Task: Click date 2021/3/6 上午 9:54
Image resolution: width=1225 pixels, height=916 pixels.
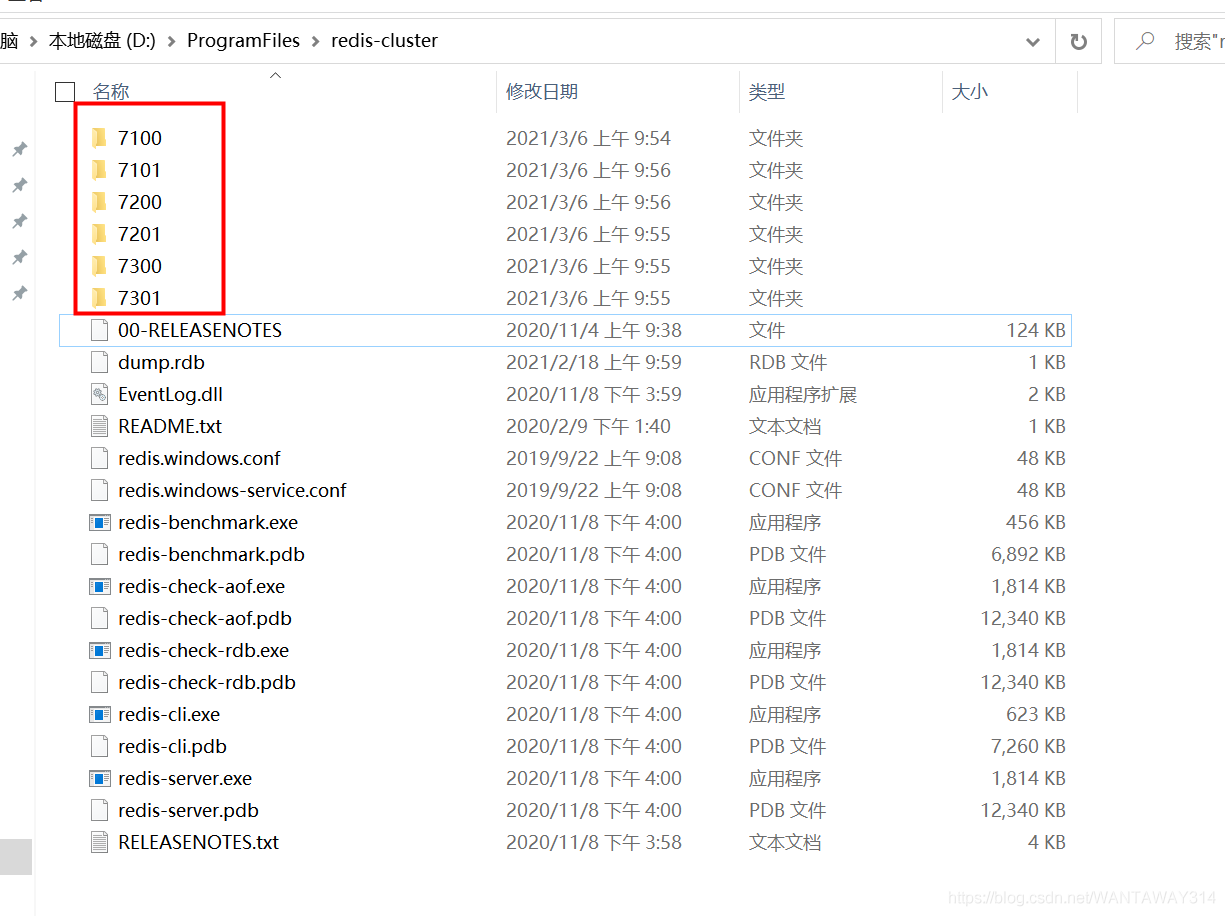Action: click(588, 138)
